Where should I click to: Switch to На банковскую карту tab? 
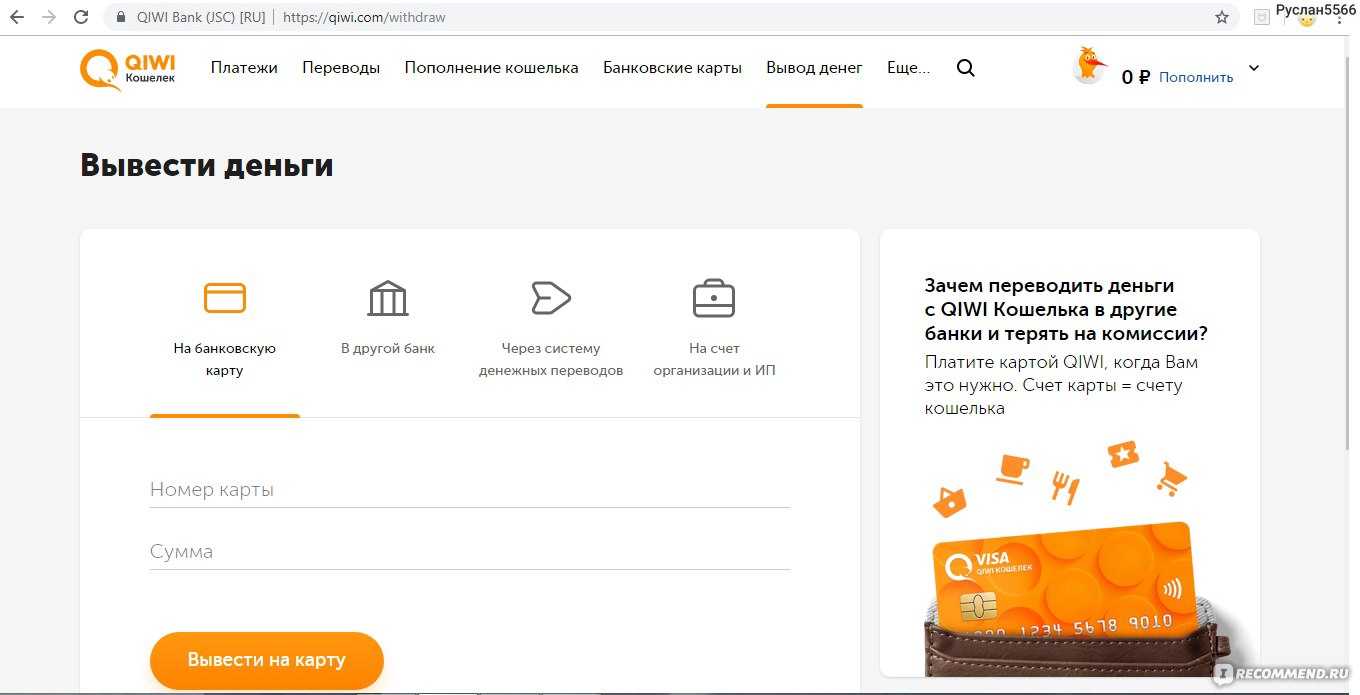225,359
